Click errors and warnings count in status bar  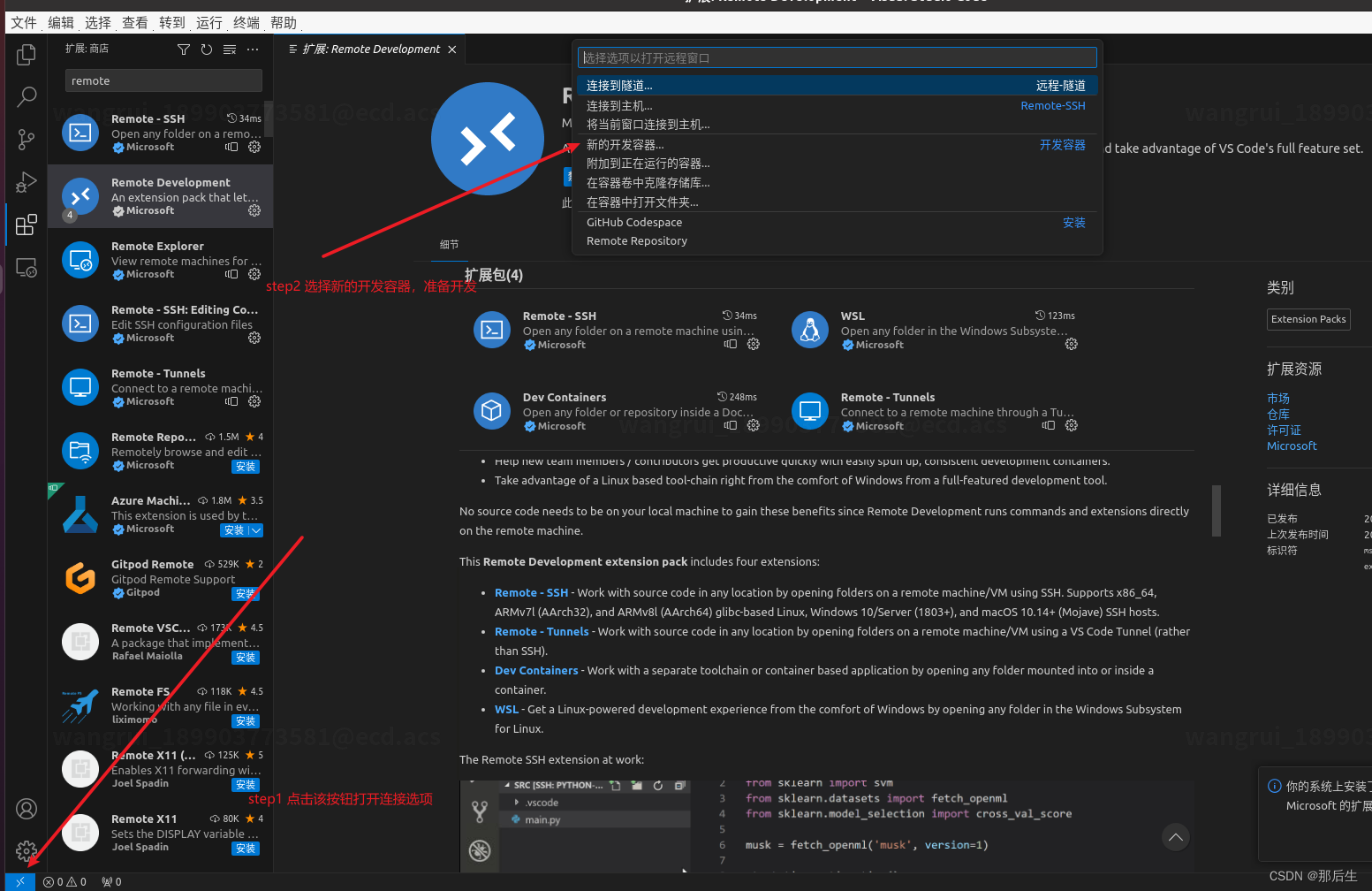pos(64,881)
